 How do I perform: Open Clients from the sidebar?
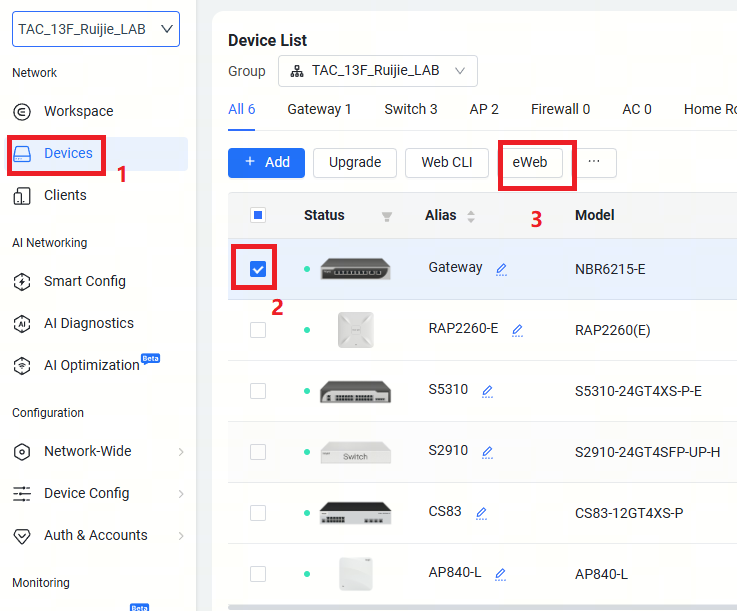[x=65, y=196]
